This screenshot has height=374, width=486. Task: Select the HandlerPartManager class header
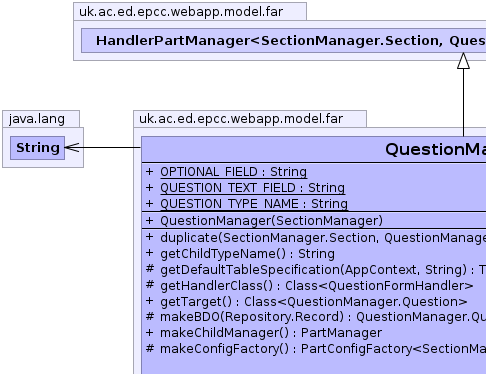(x=284, y=41)
